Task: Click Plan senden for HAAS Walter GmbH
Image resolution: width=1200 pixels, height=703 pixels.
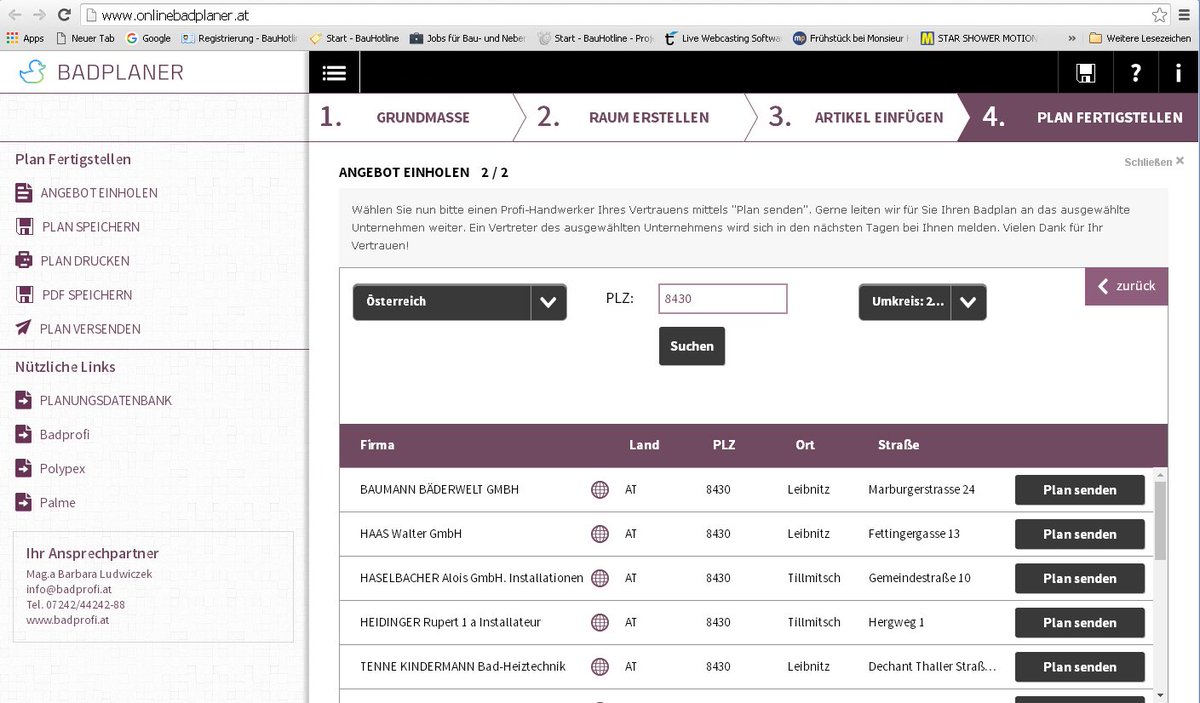Action: point(1079,534)
